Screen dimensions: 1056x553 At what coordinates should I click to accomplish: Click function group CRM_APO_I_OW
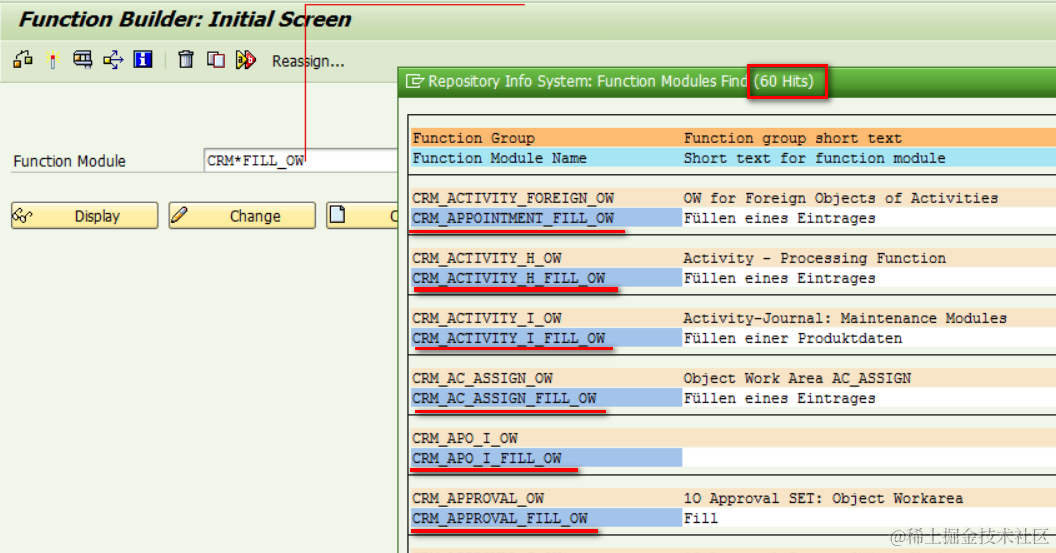click(465, 438)
